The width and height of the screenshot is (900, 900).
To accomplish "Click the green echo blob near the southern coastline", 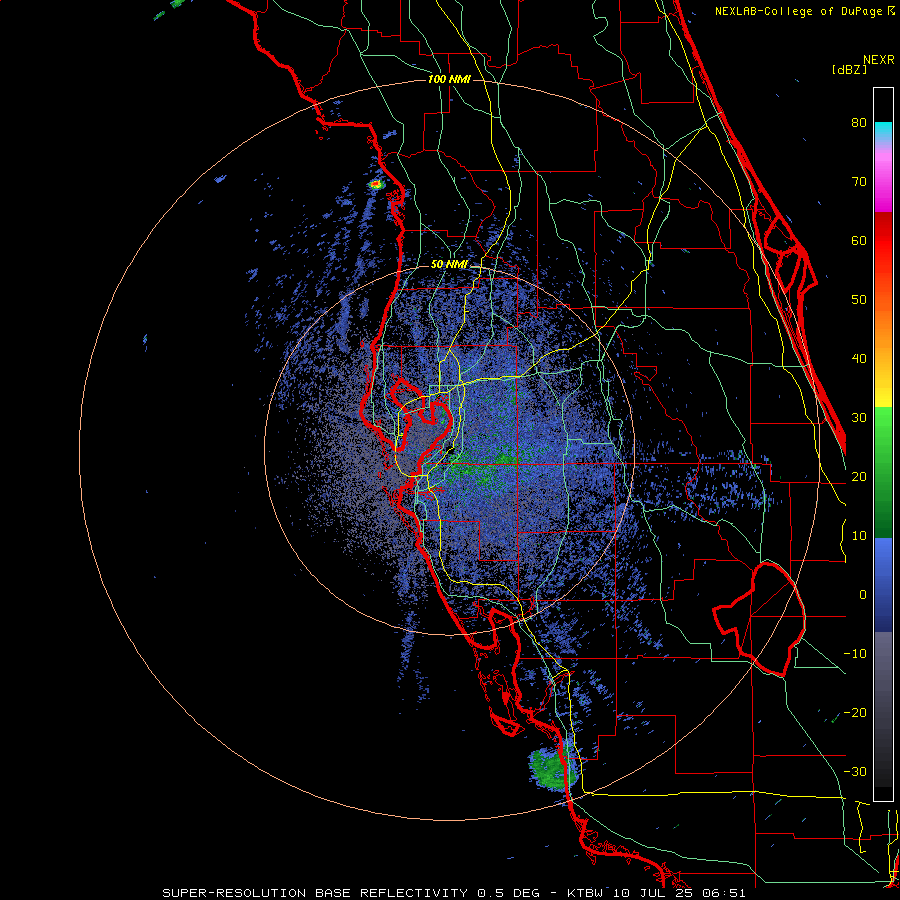I will pos(552,768).
